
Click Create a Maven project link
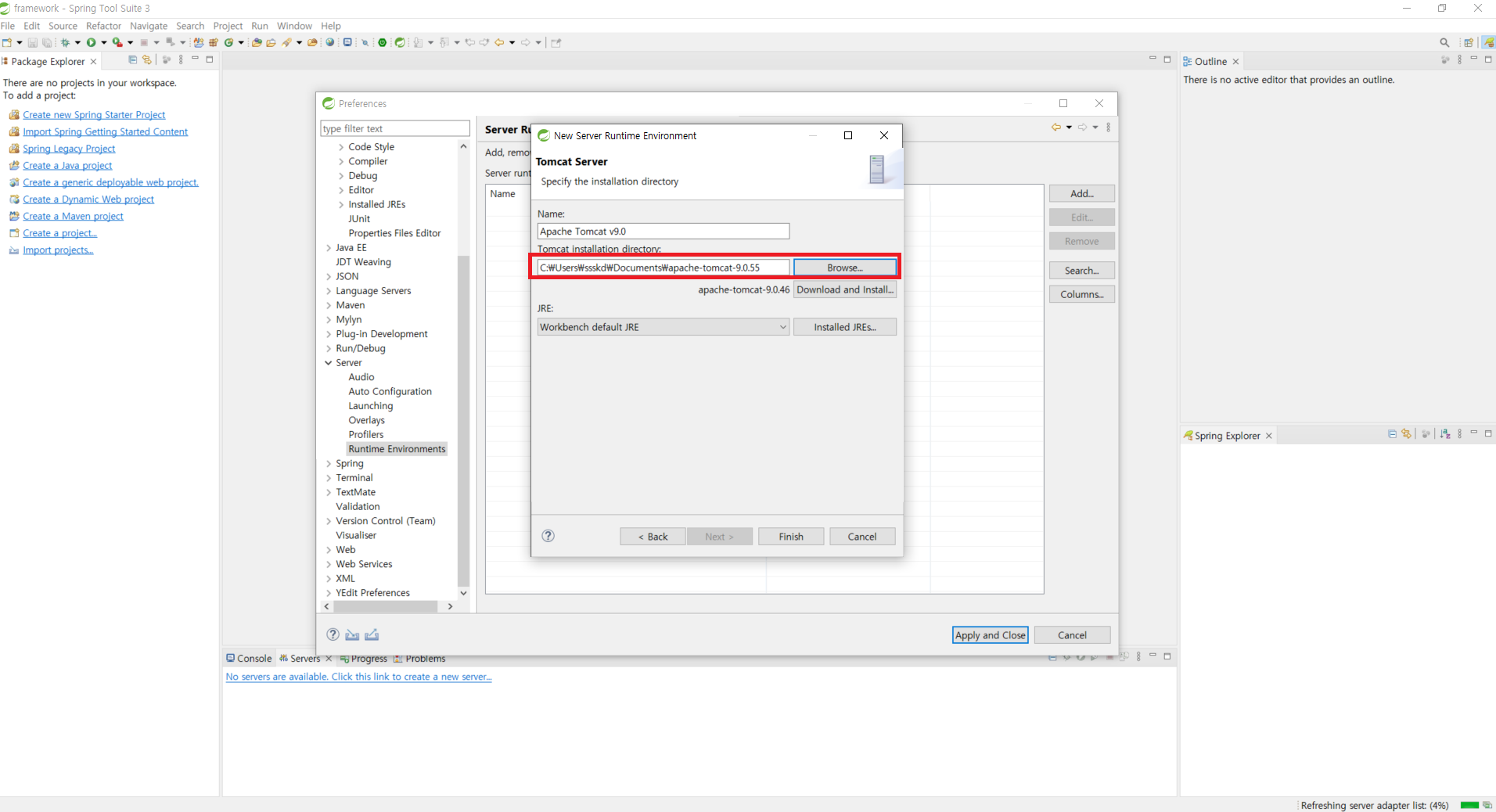coord(73,217)
